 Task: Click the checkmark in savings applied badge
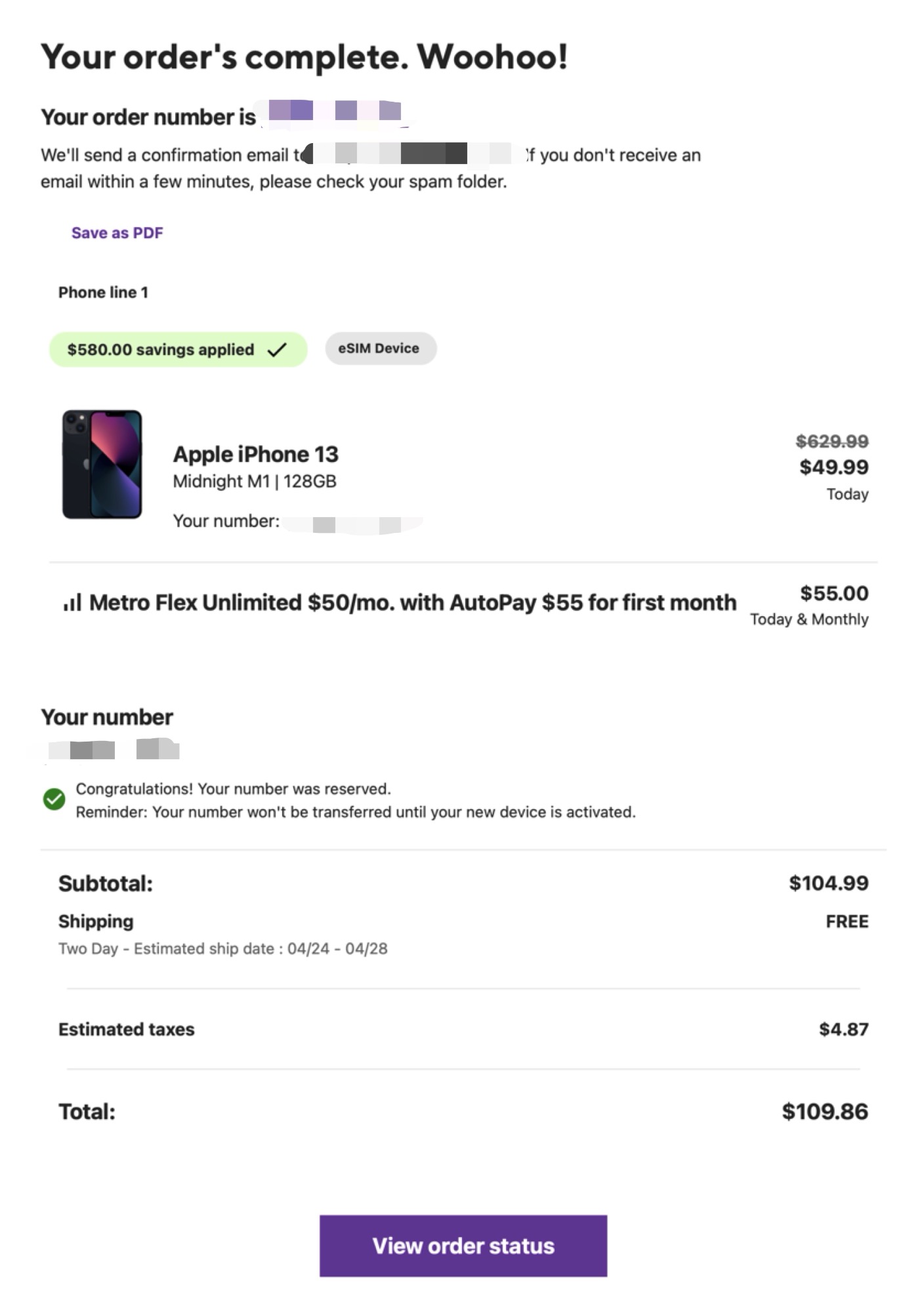277,350
